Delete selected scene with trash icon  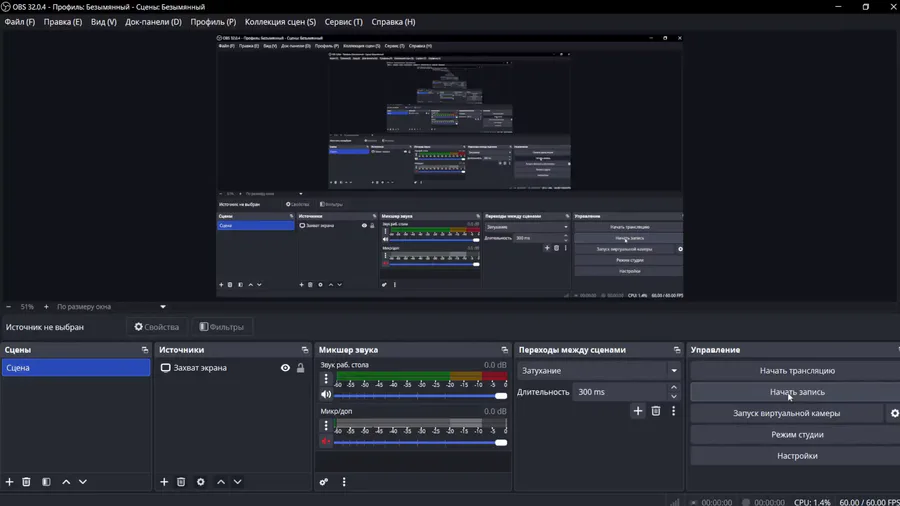click(x=26, y=482)
